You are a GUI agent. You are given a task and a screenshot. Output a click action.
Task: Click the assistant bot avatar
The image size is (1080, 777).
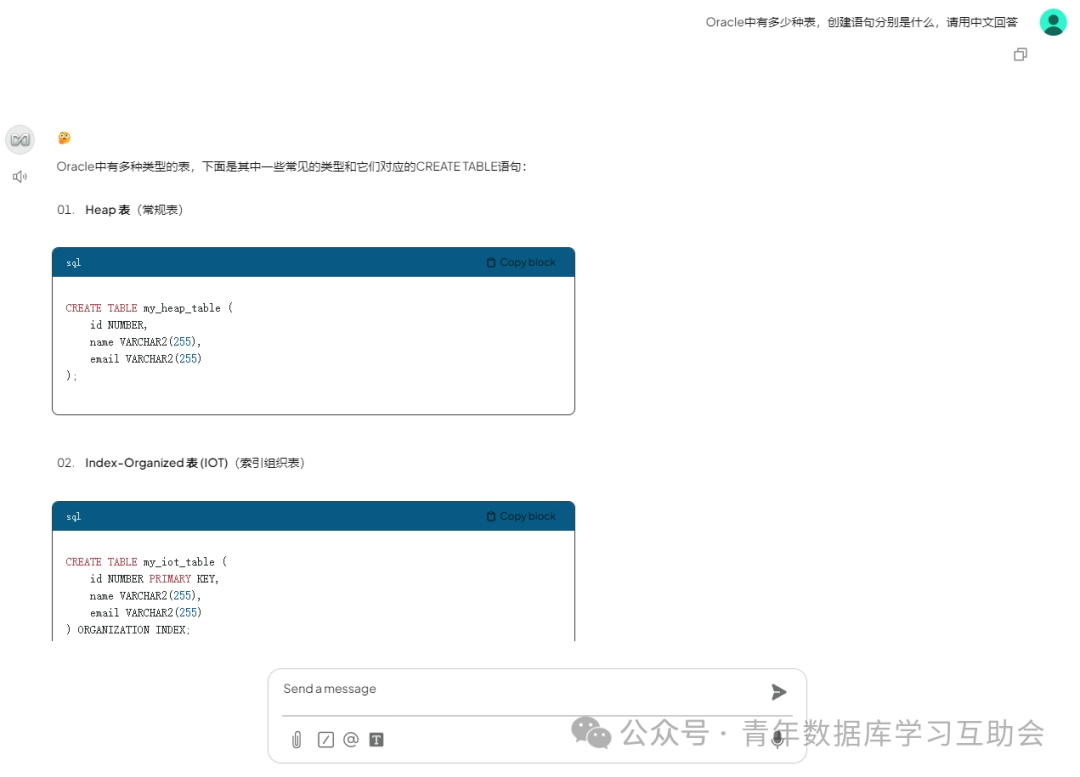20,140
